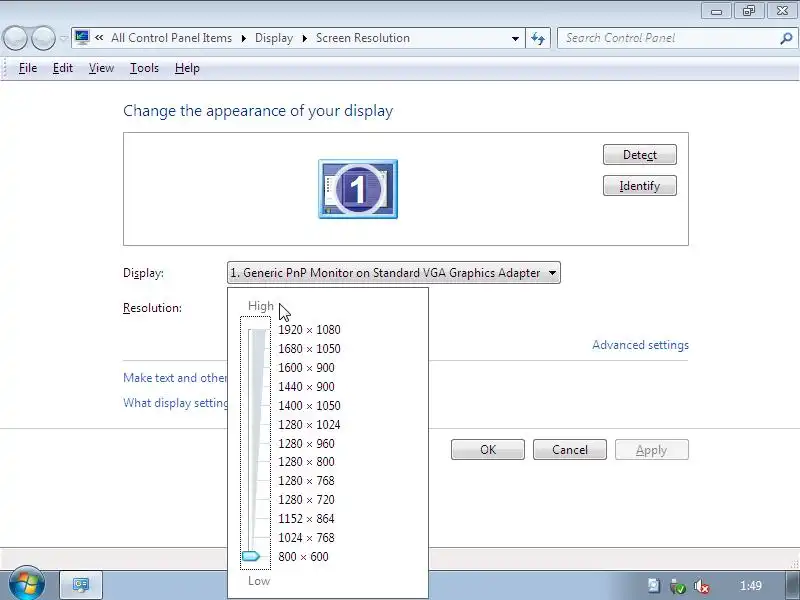This screenshot has width=800, height=600.
Task: Choose 800 × 600 resolution
Action: (303, 557)
